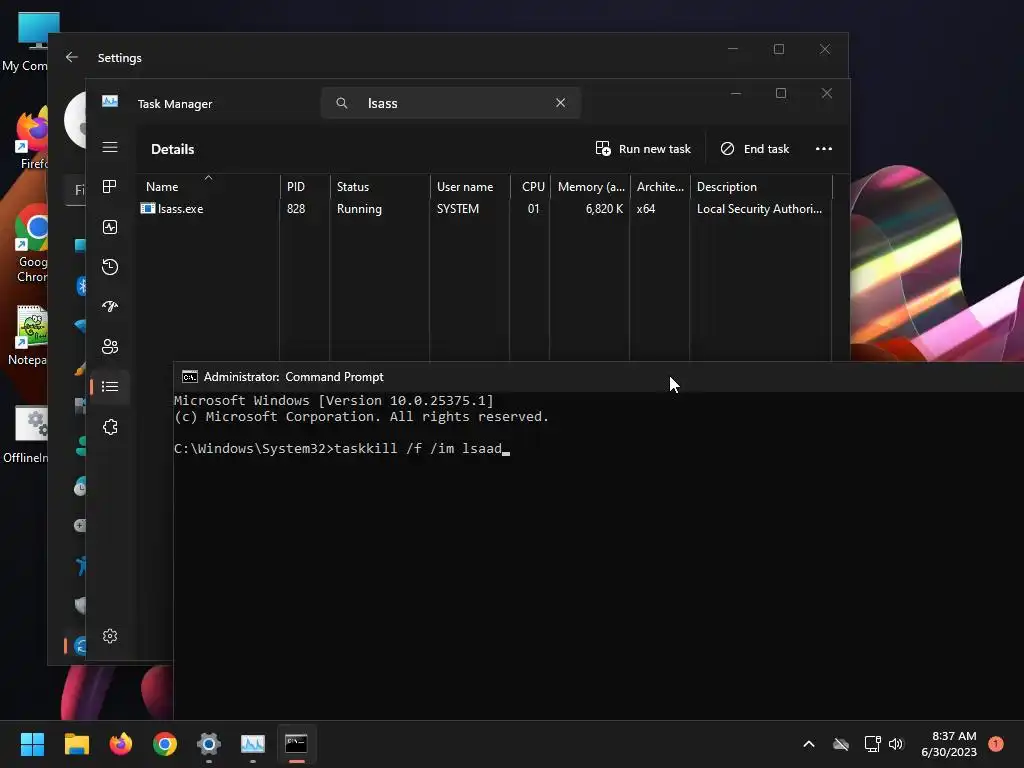Open clock showing 8:37 AM
1024x768 pixels.
(x=949, y=744)
